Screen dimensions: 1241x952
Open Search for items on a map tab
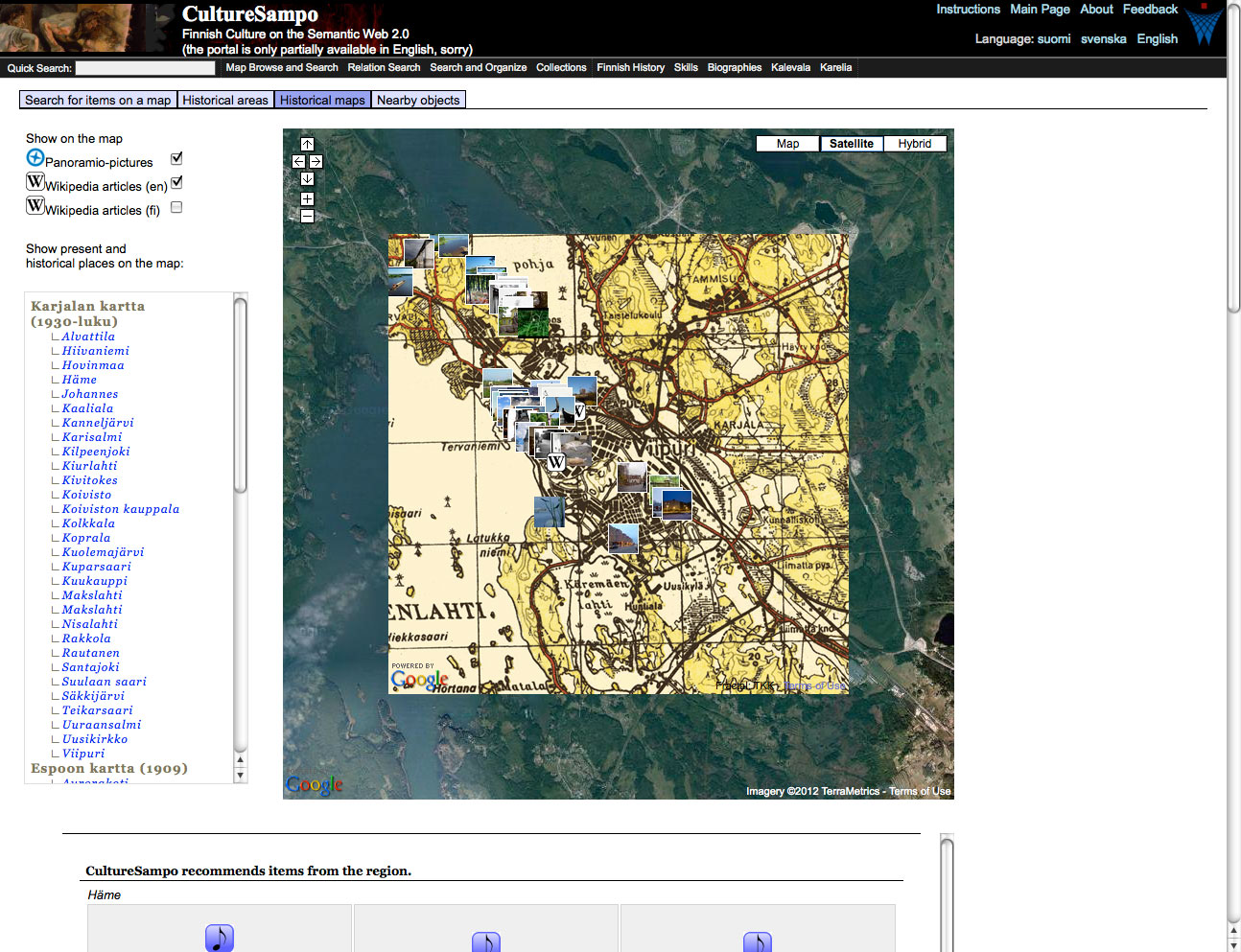[98, 100]
